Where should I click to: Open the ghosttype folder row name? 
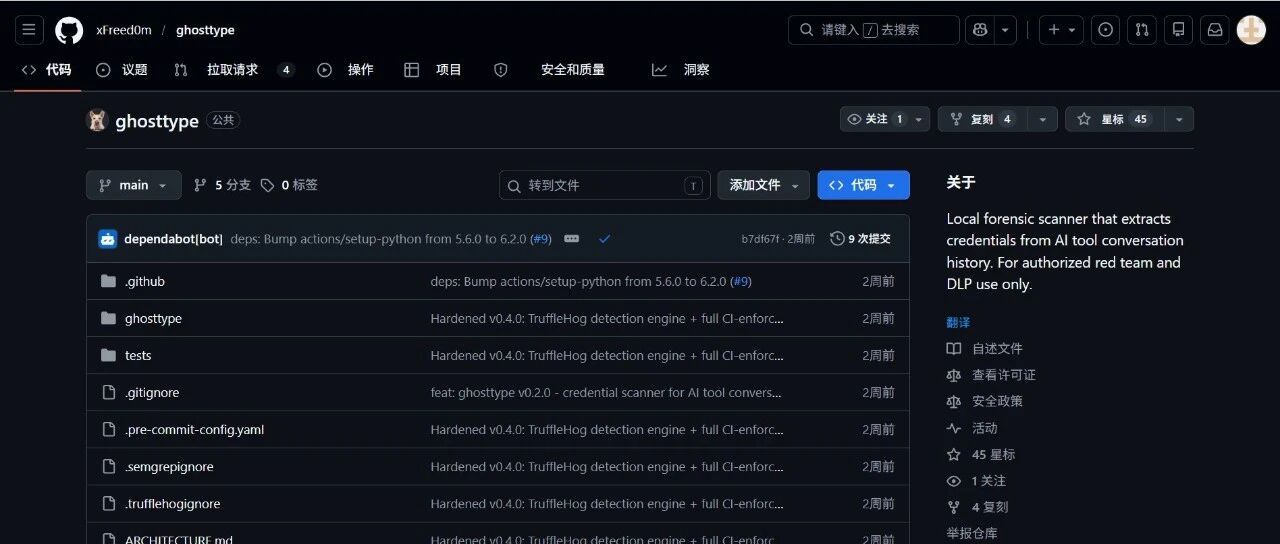pyautogui.click(x=153, y=319)
